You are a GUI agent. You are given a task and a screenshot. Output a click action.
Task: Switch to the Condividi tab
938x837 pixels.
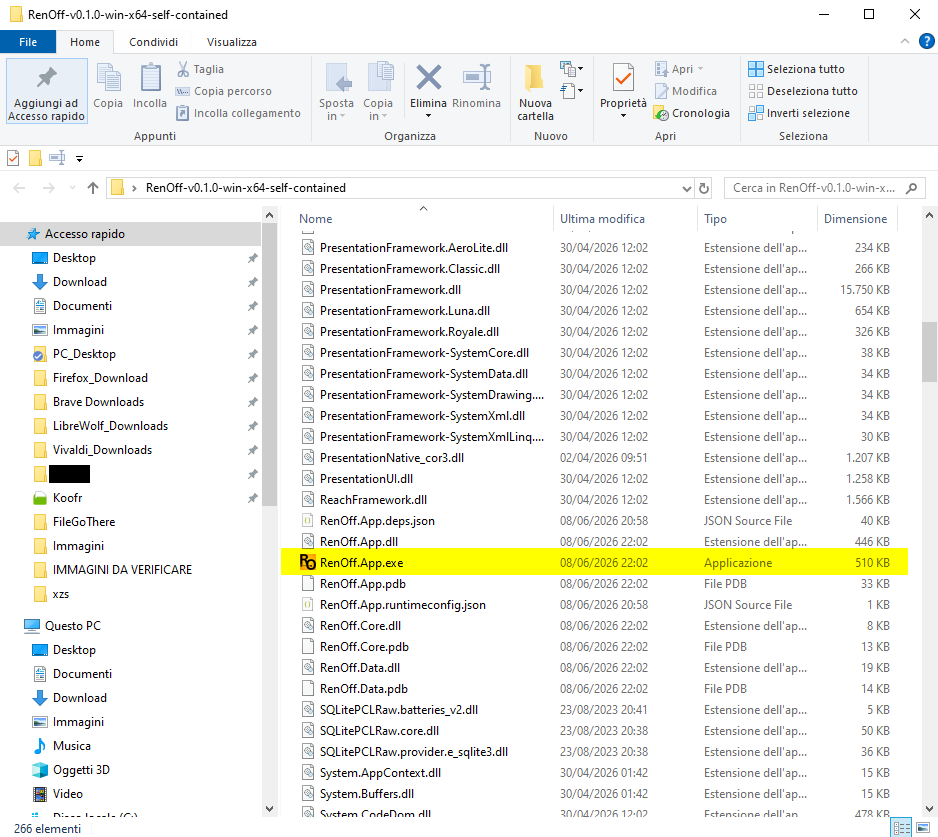click(x=154, y=42)
